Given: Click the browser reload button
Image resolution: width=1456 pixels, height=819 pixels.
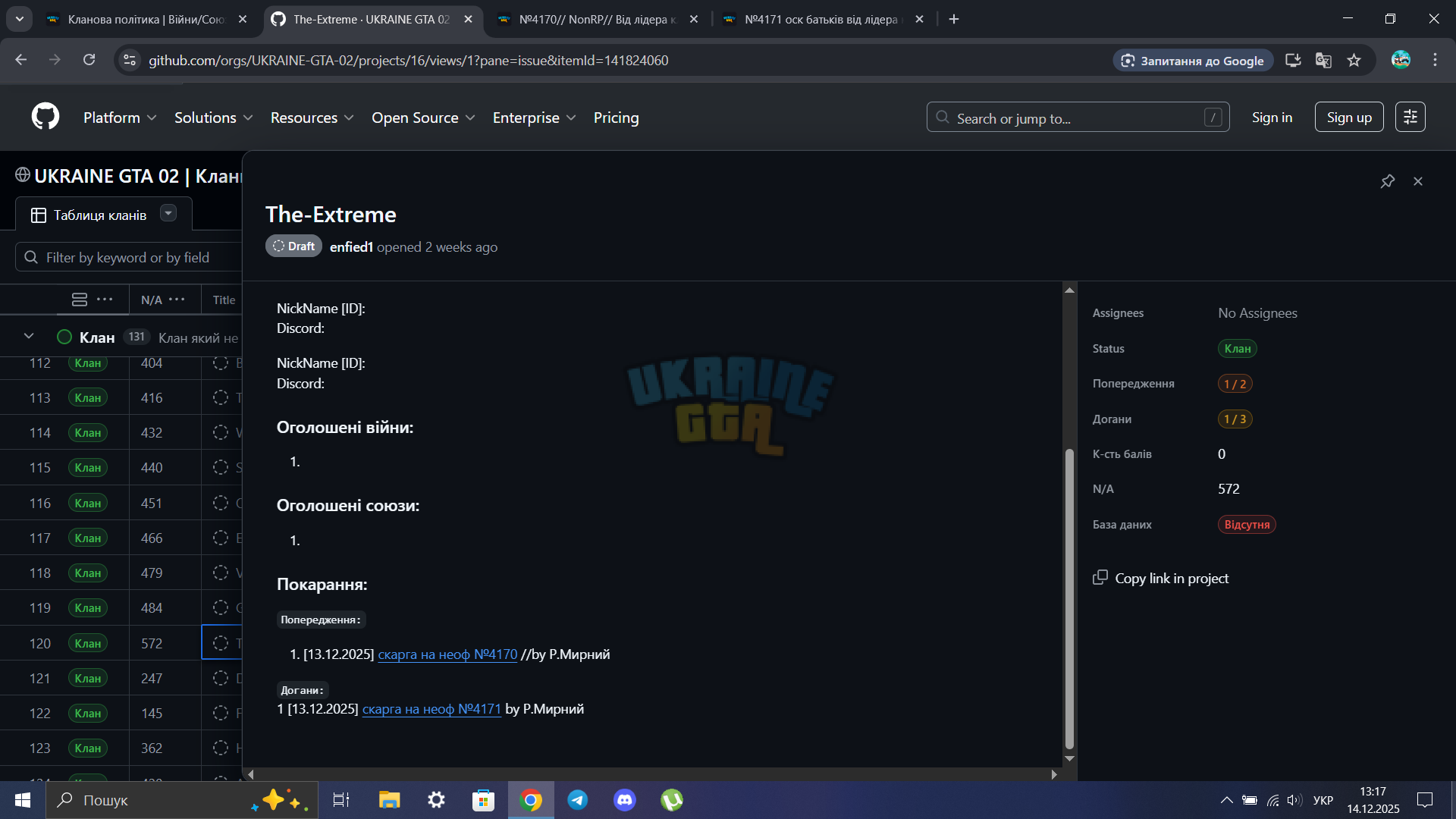Looking at the screenshot, I should [x=89, y=60].
